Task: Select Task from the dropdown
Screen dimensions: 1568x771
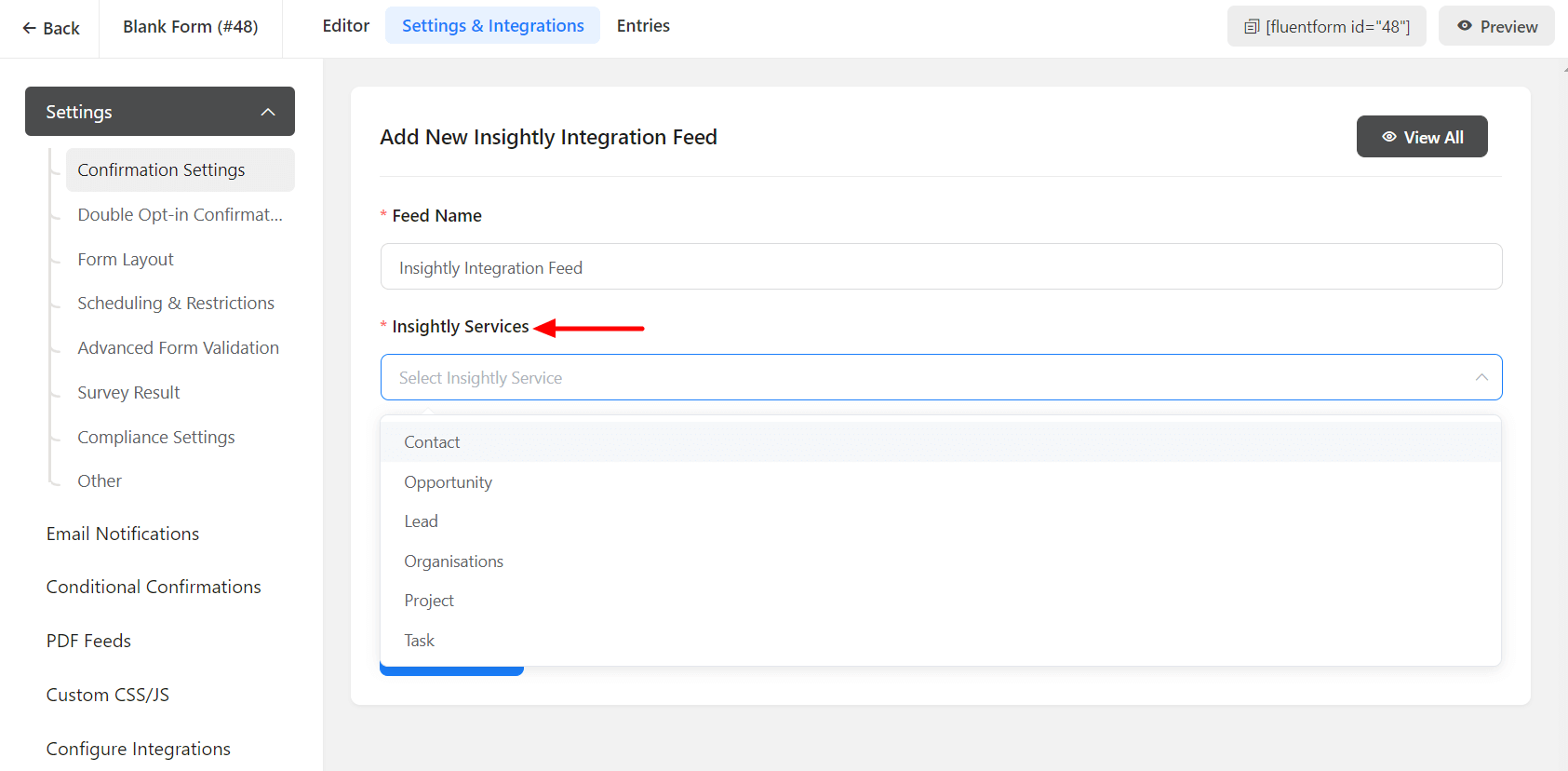Action: (x=419, y=641)
